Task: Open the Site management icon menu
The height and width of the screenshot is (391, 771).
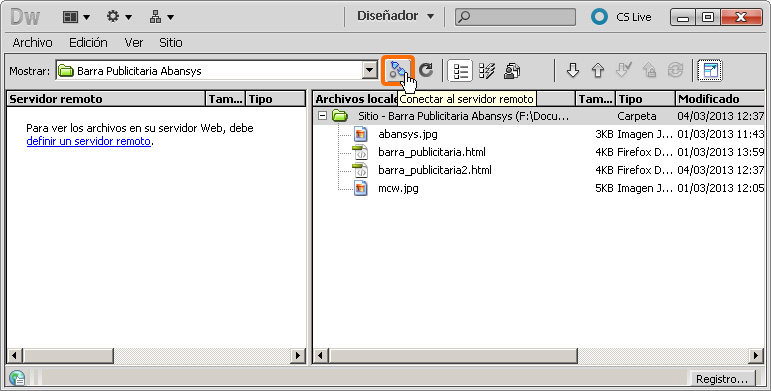Action: (x=161, y=17)
